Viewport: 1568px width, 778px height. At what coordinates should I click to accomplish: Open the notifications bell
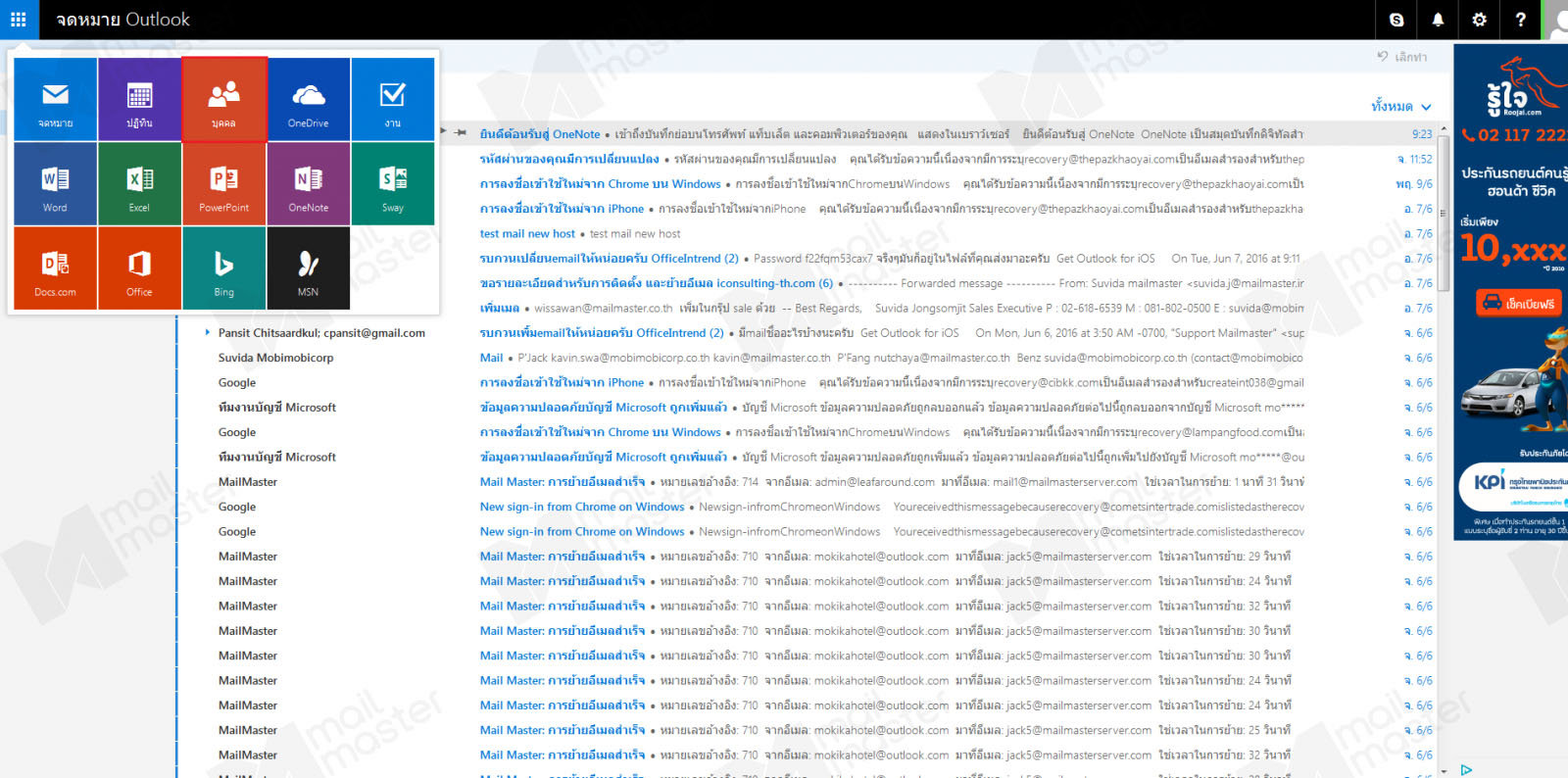point(1438,20)
